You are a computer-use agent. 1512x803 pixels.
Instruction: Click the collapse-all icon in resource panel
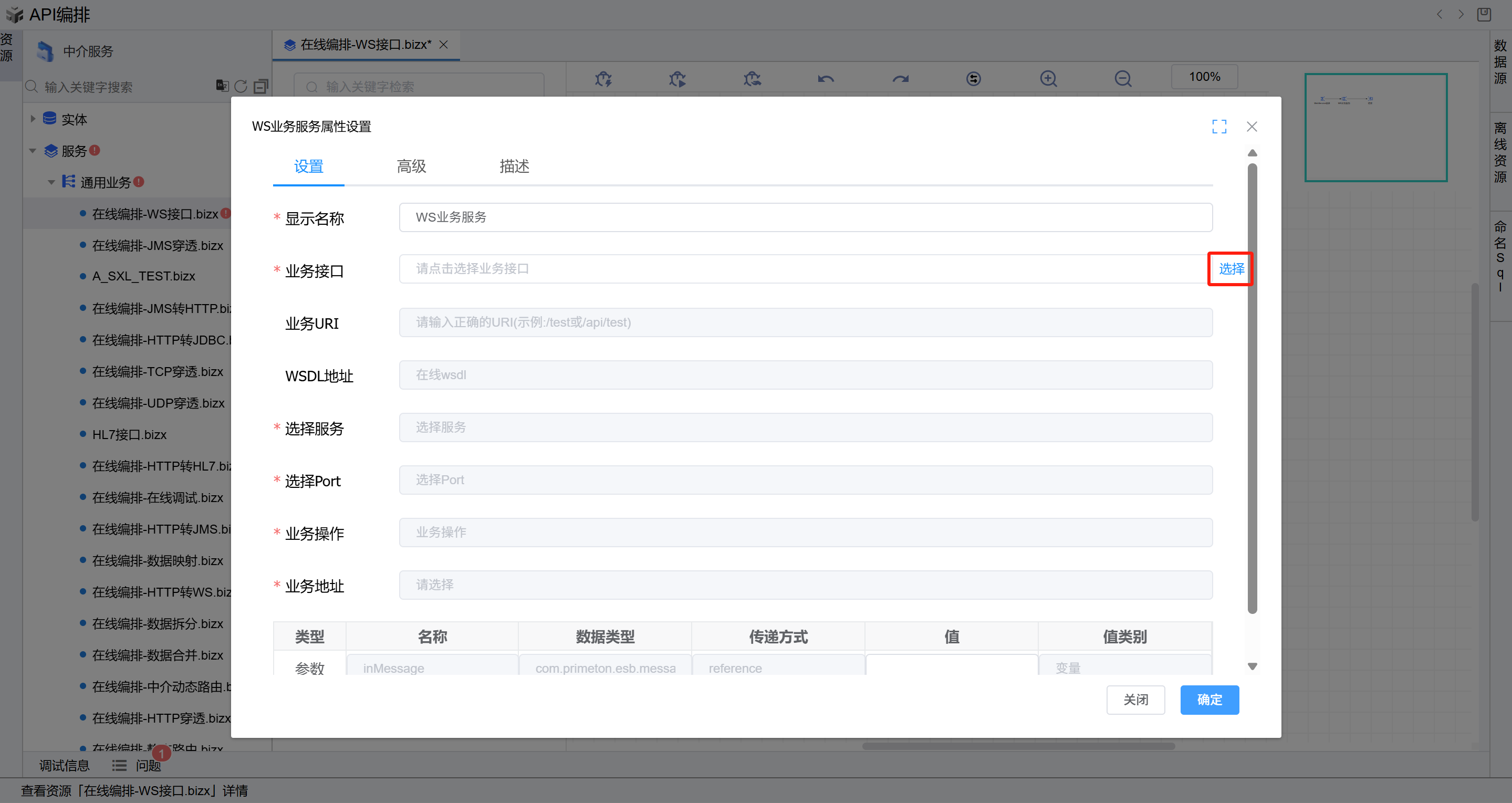(x=260, y=87)
